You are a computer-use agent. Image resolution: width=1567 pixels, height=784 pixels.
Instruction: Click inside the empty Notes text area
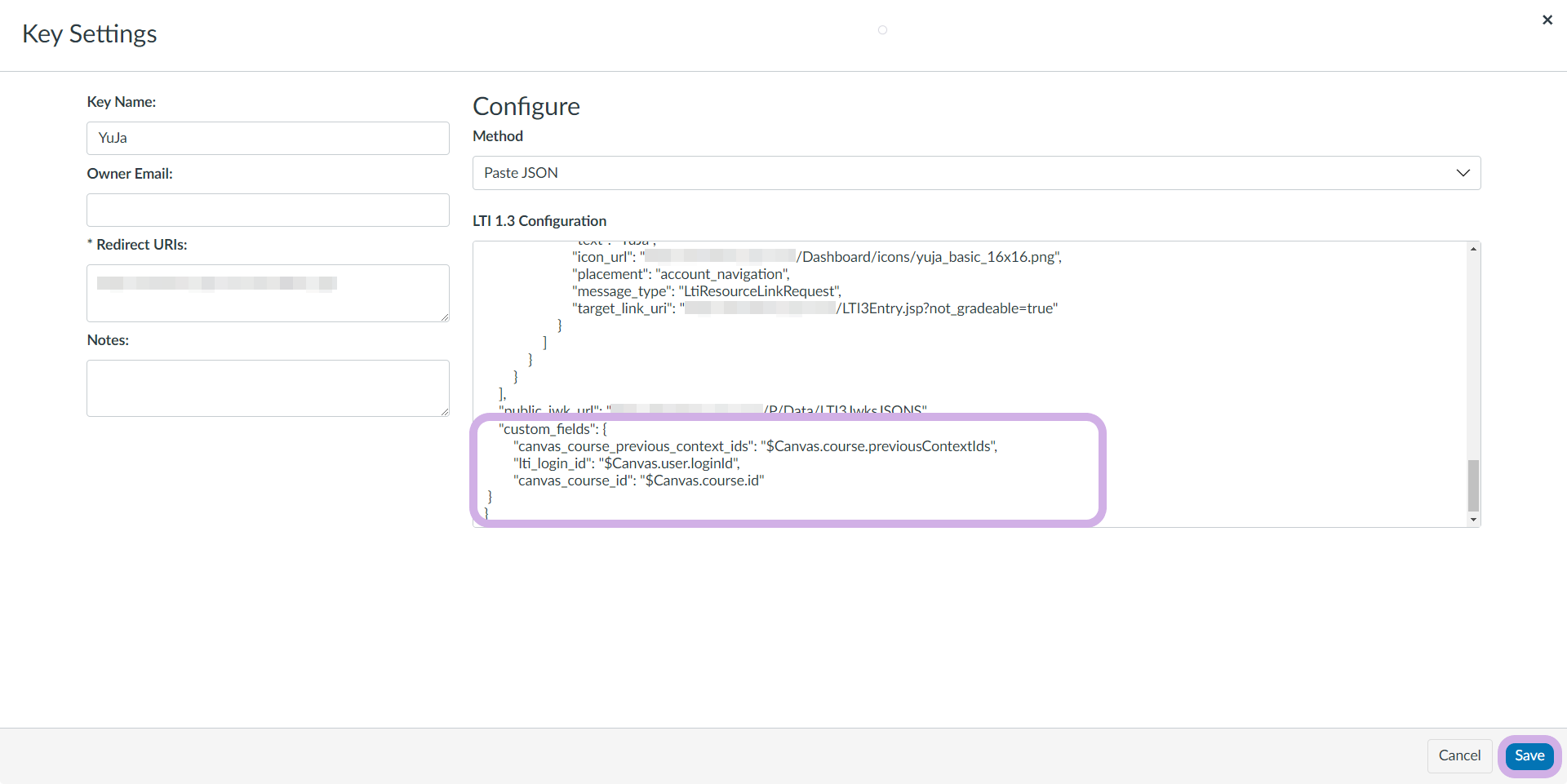click(268, 388)
